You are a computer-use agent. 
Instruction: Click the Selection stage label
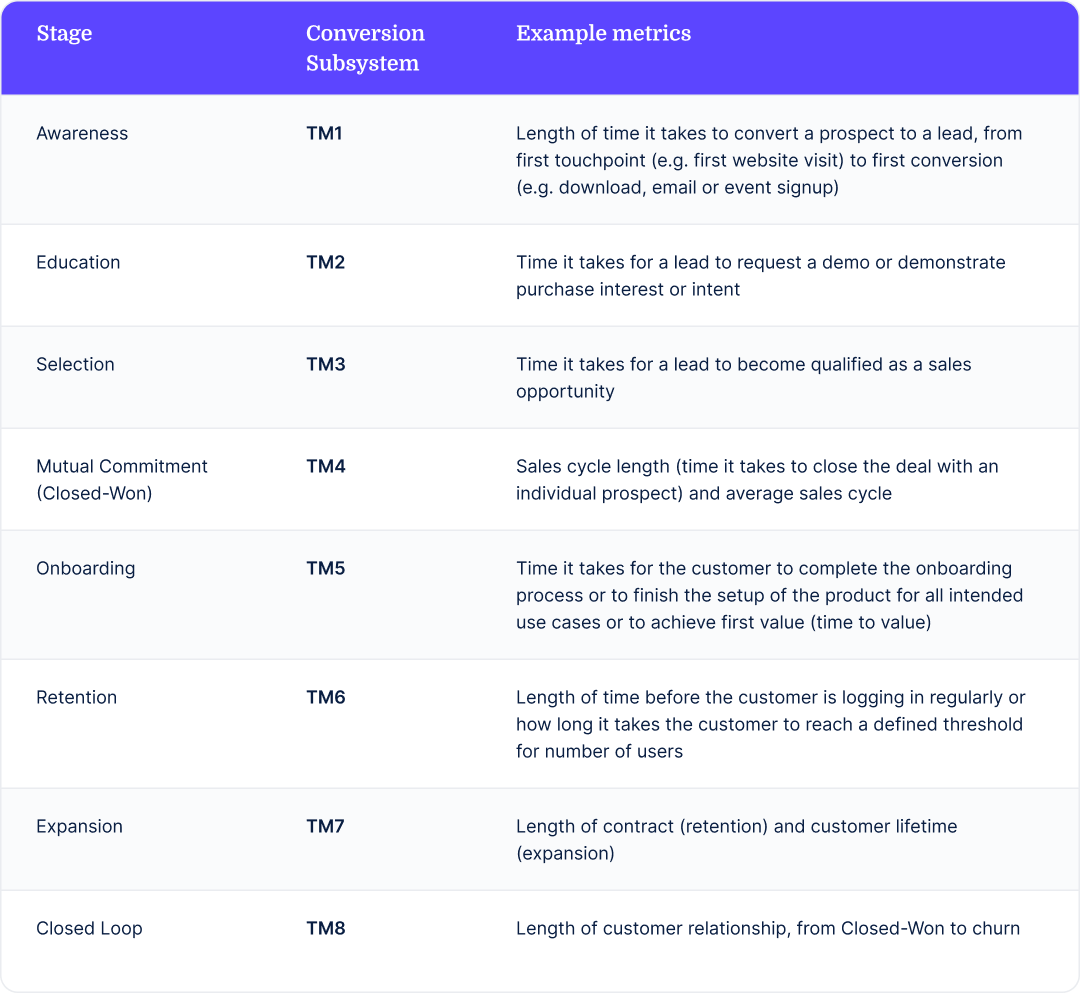click(x=75, y=364)
